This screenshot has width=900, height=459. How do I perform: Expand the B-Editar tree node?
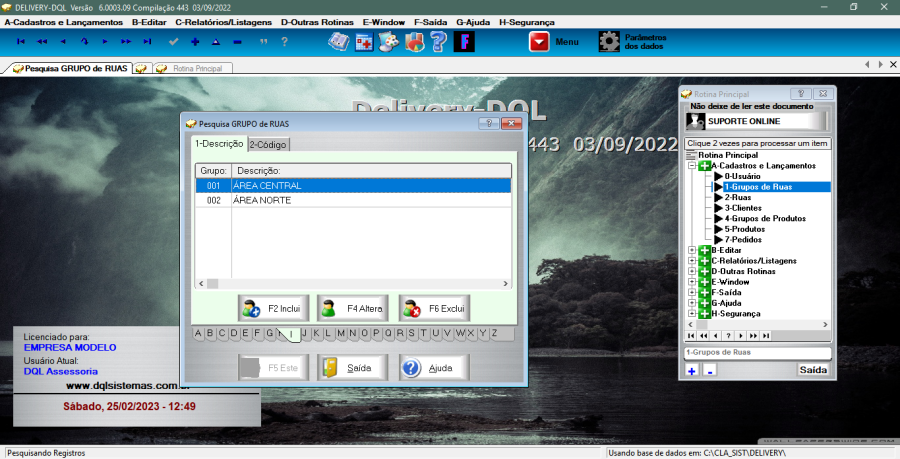pyautogui.click(x=692, y=250)
